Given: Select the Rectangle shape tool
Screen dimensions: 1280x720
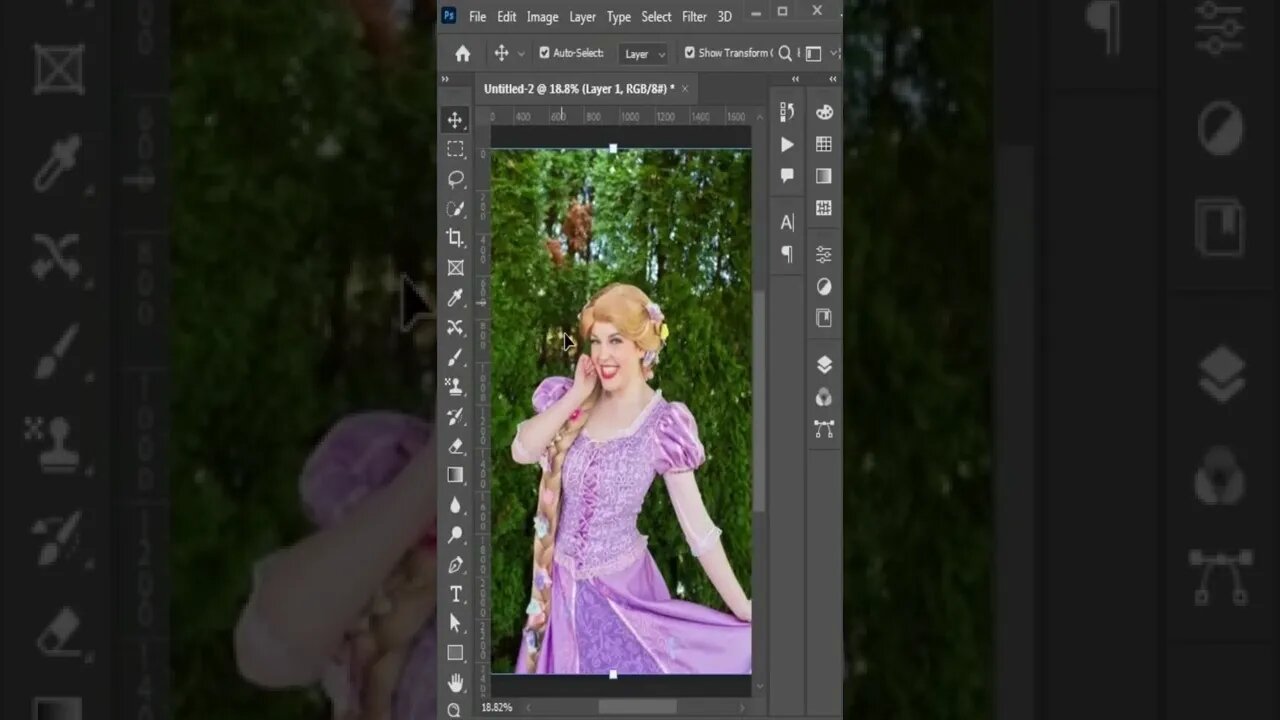Looking at the screenshot, I should point(455,653).
